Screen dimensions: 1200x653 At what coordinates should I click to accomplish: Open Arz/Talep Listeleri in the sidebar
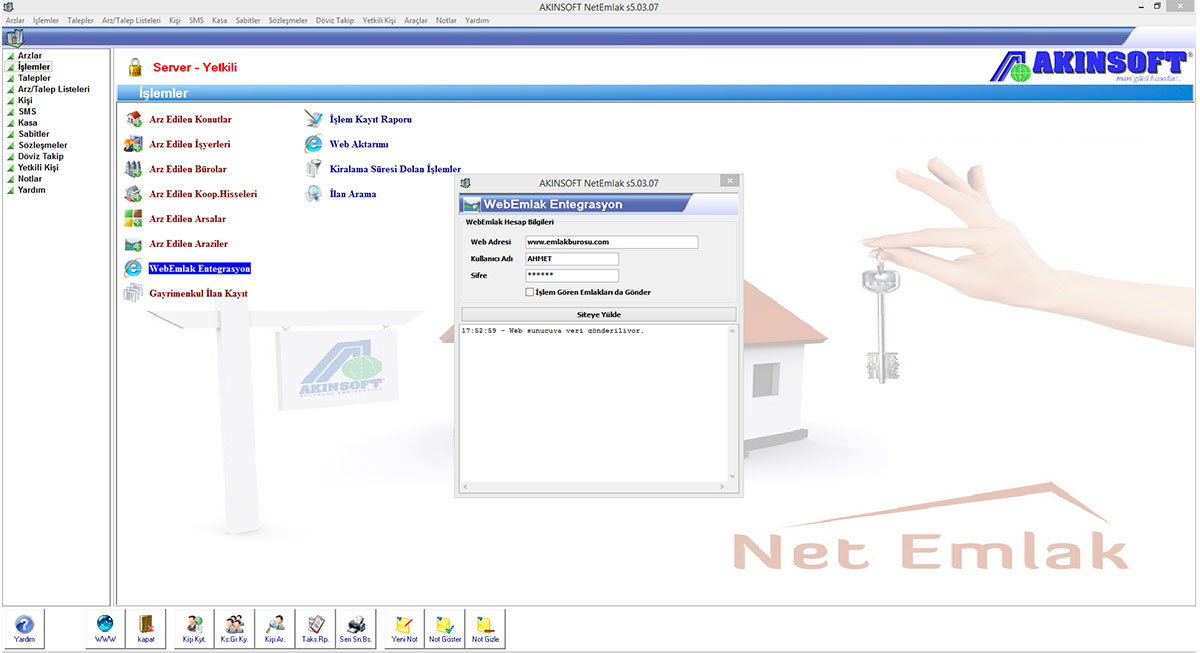[x=52, y=88]
